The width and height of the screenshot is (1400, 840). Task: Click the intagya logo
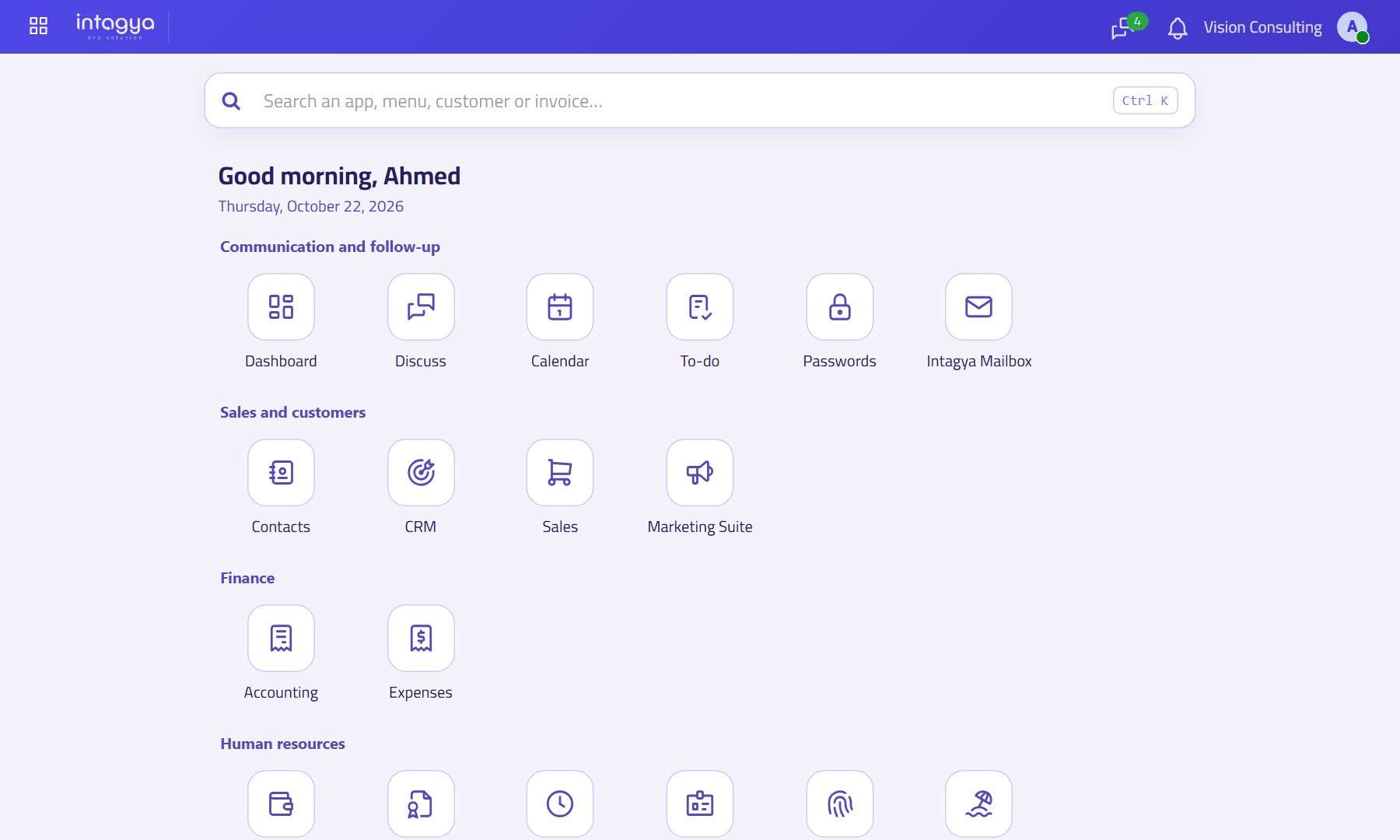tap(115, 26)
